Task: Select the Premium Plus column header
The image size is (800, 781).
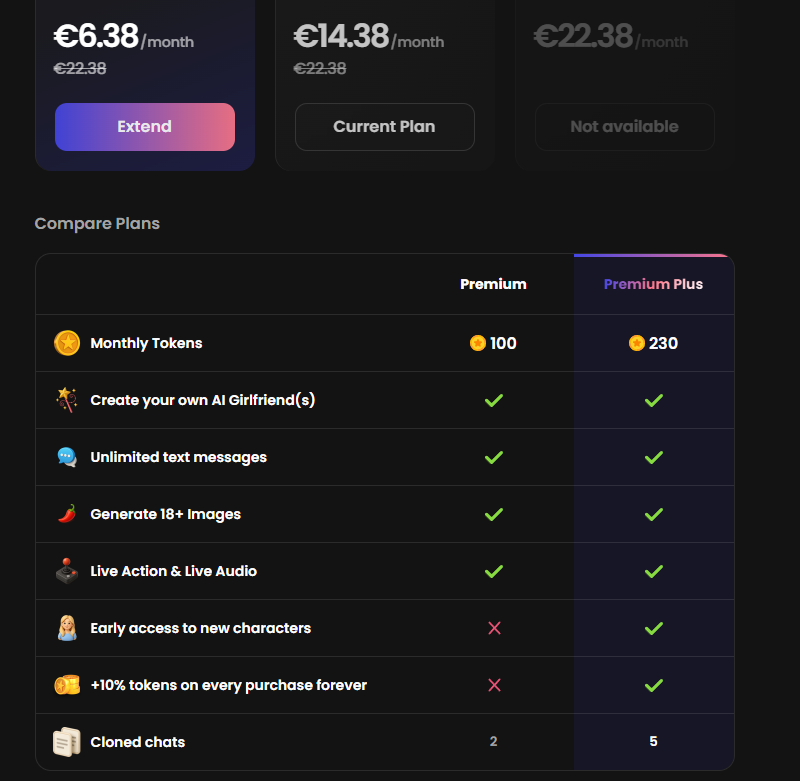Action: (x=653, y=284)
